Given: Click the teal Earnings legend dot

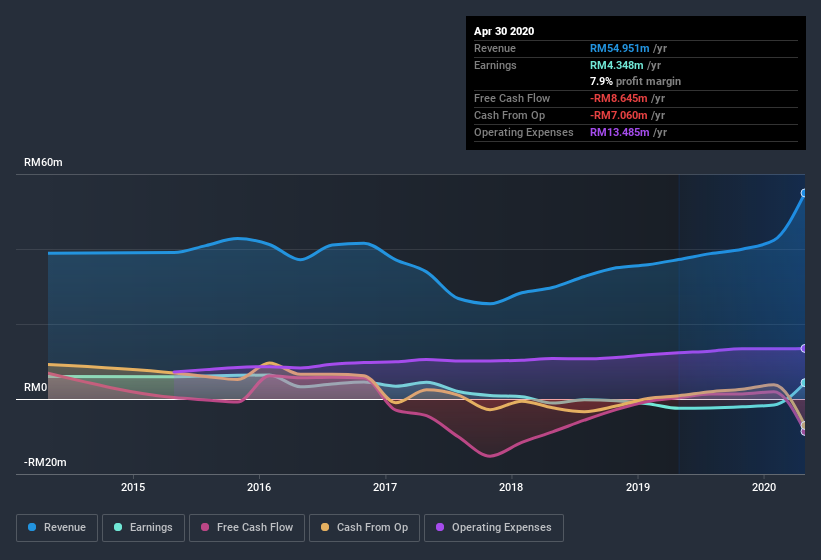Looking at the screenshot, I should (x=119, y=527).
